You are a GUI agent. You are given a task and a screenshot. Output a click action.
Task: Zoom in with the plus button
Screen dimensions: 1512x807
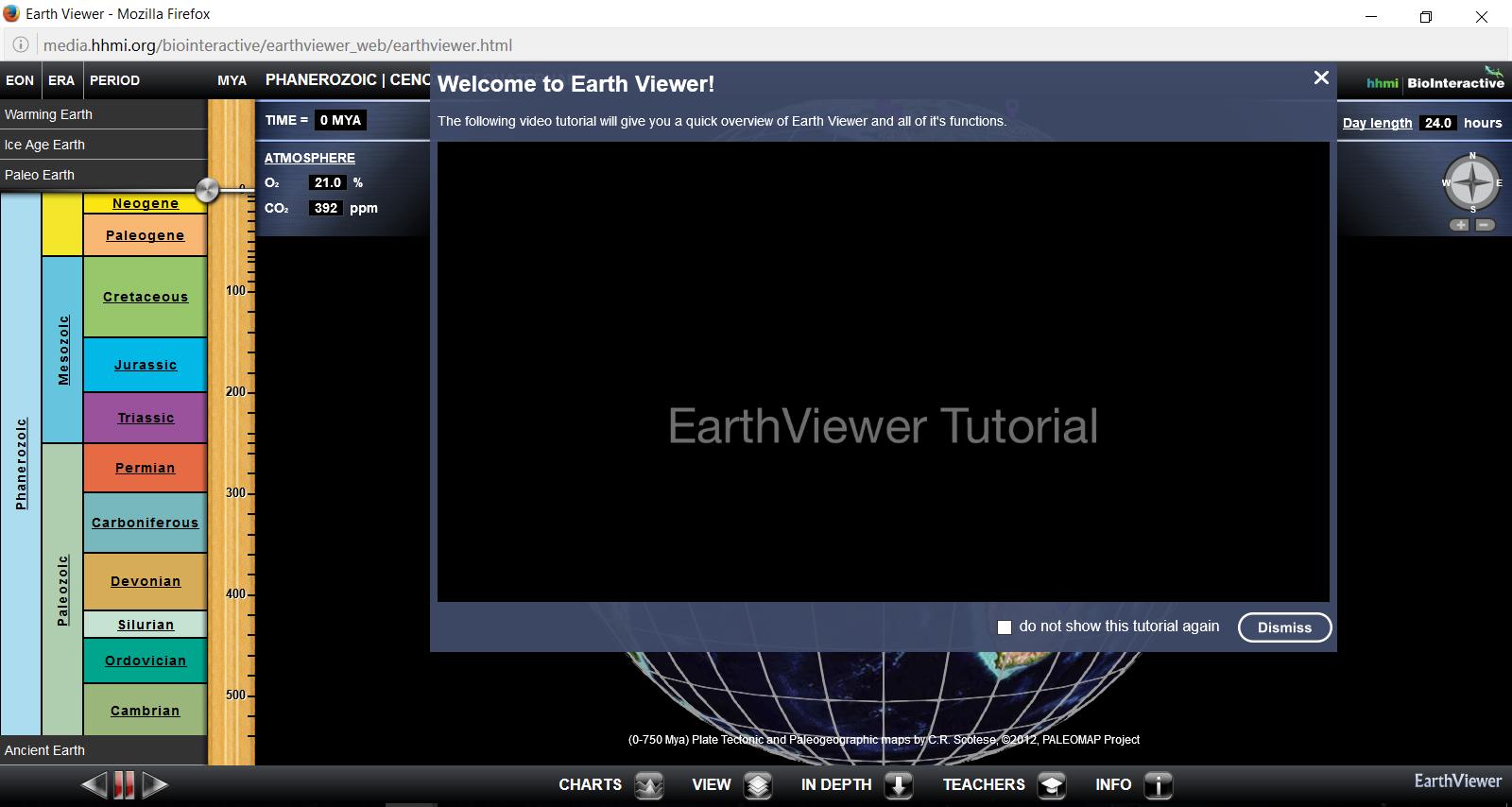[1461, 225]
